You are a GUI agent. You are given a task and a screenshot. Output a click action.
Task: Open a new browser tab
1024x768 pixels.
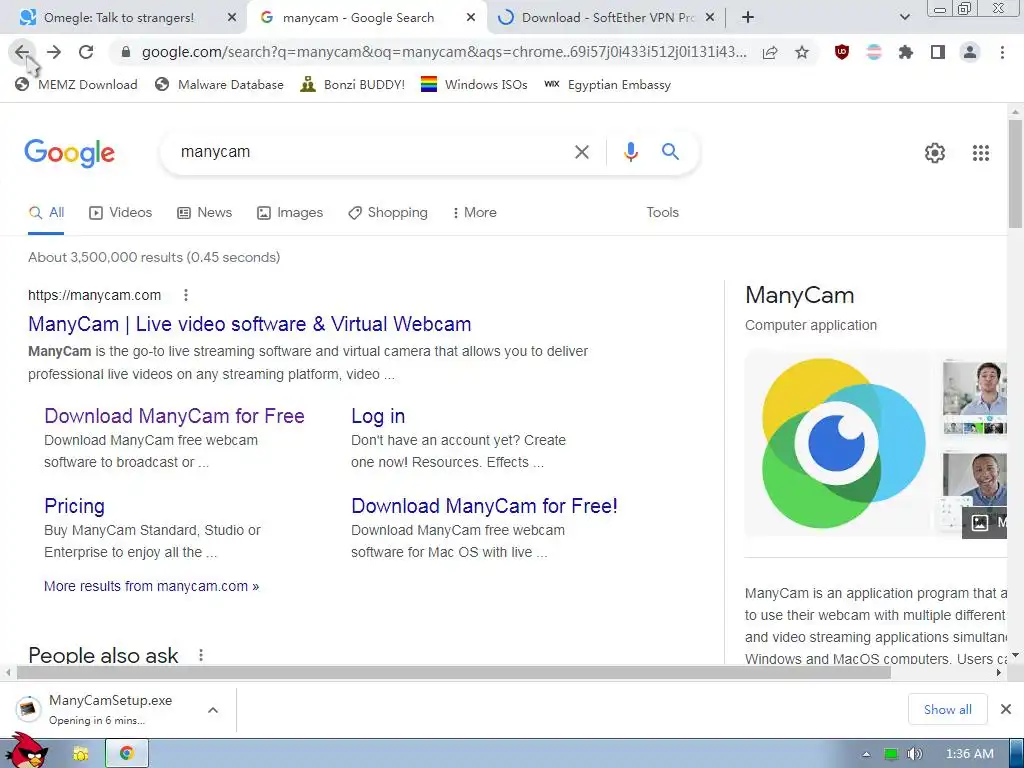(x=748, y=18)
